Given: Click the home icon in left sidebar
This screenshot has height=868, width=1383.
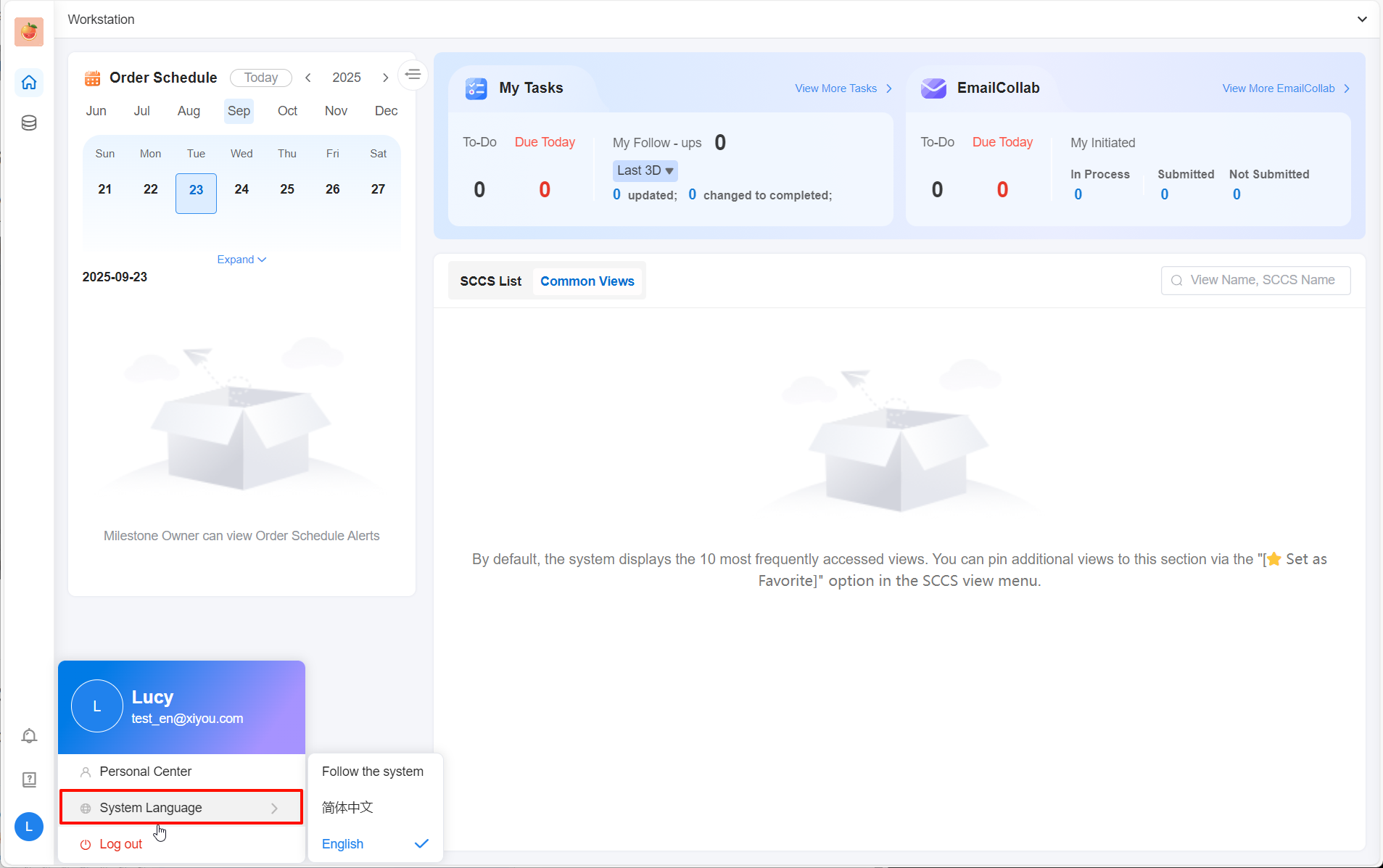Looking at the screenshot, I should click(29, 83).
